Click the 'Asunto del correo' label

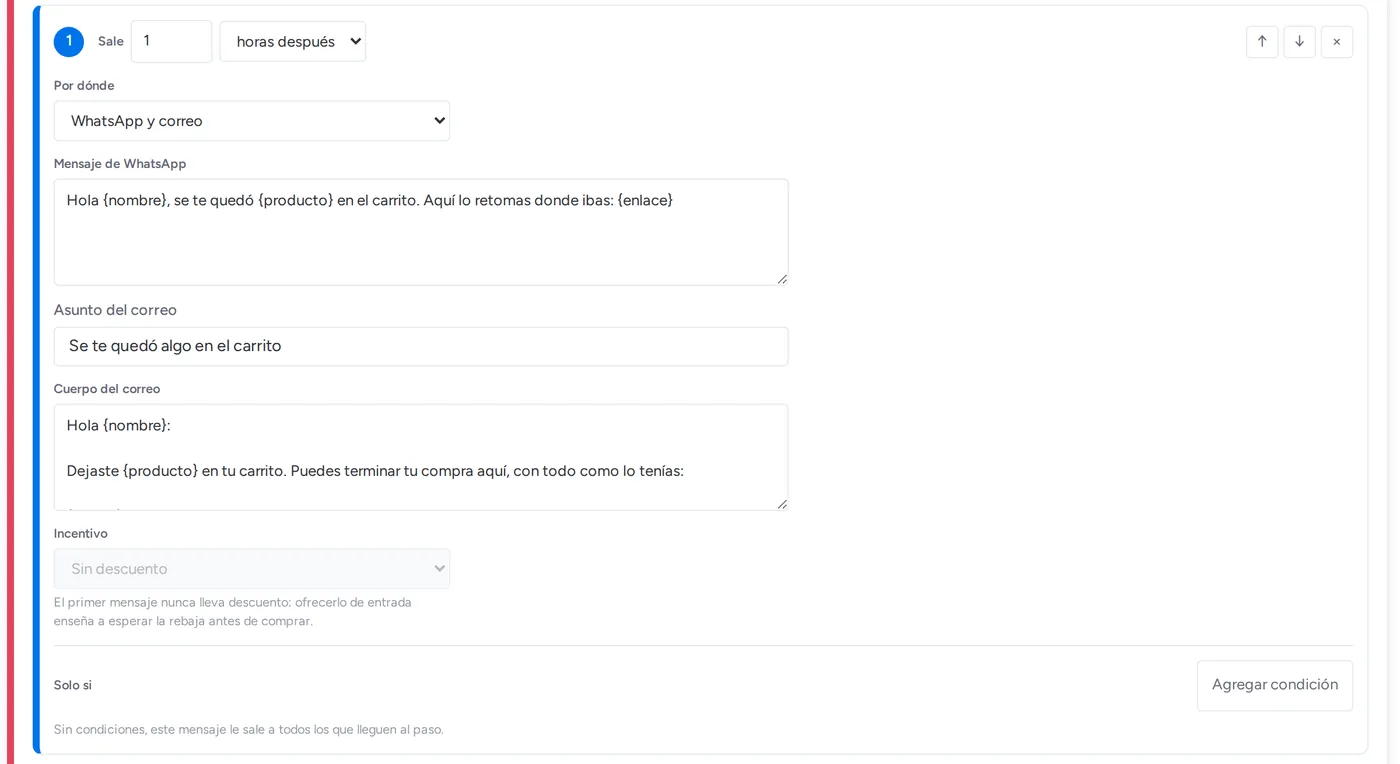click(115, 310)
